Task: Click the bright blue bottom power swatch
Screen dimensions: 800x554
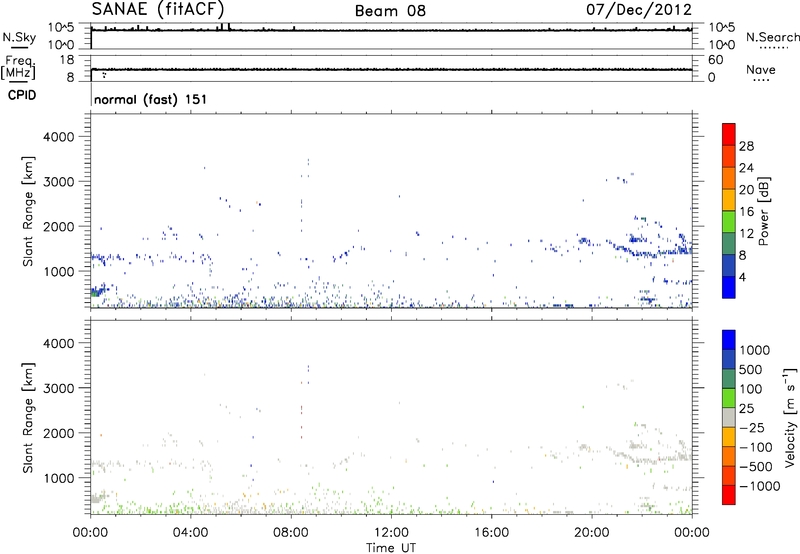Action: 729,287
